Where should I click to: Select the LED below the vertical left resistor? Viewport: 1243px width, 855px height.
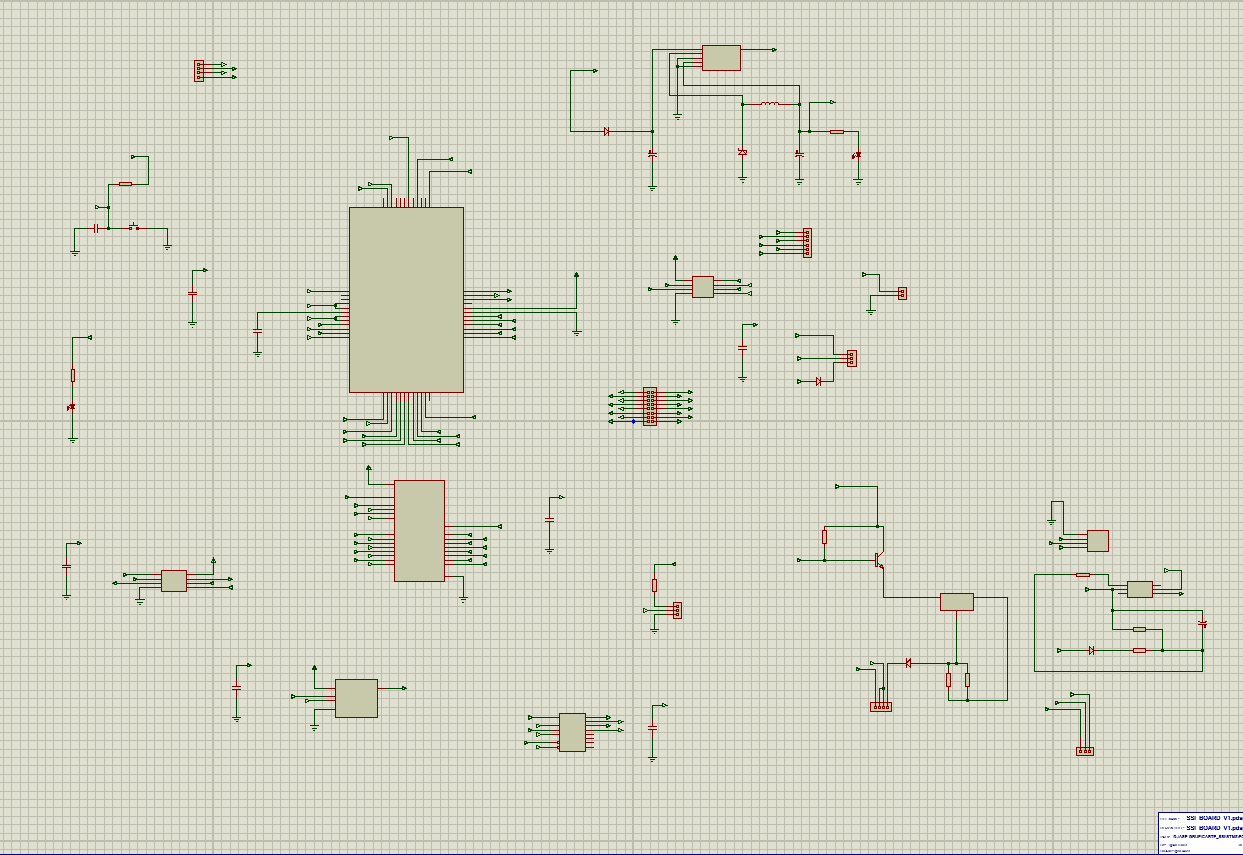click(x=72, y=407)
